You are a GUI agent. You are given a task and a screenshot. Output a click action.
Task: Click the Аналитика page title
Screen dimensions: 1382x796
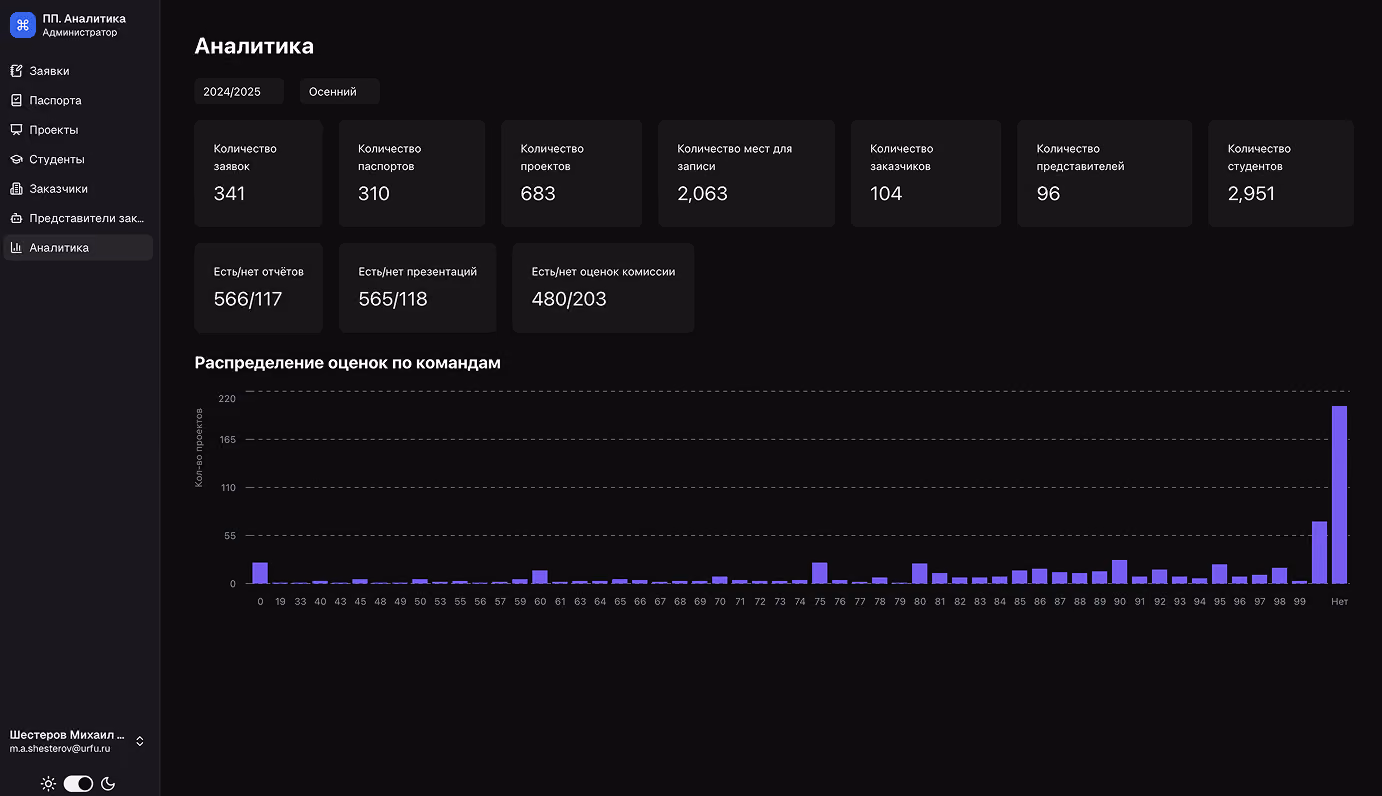pyautogui.click(x=254, y=46)
